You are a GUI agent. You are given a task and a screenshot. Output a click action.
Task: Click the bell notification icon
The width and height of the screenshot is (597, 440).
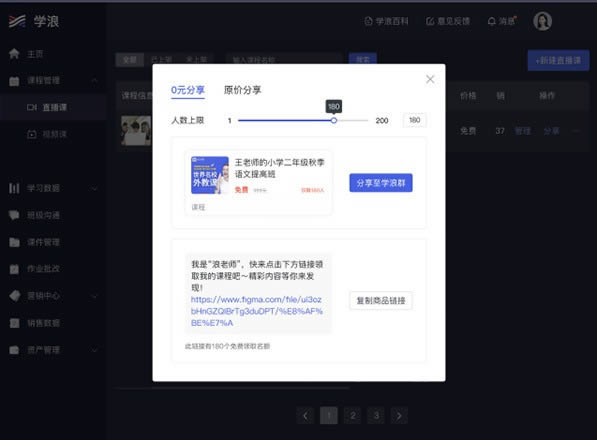tap(492, 21)
